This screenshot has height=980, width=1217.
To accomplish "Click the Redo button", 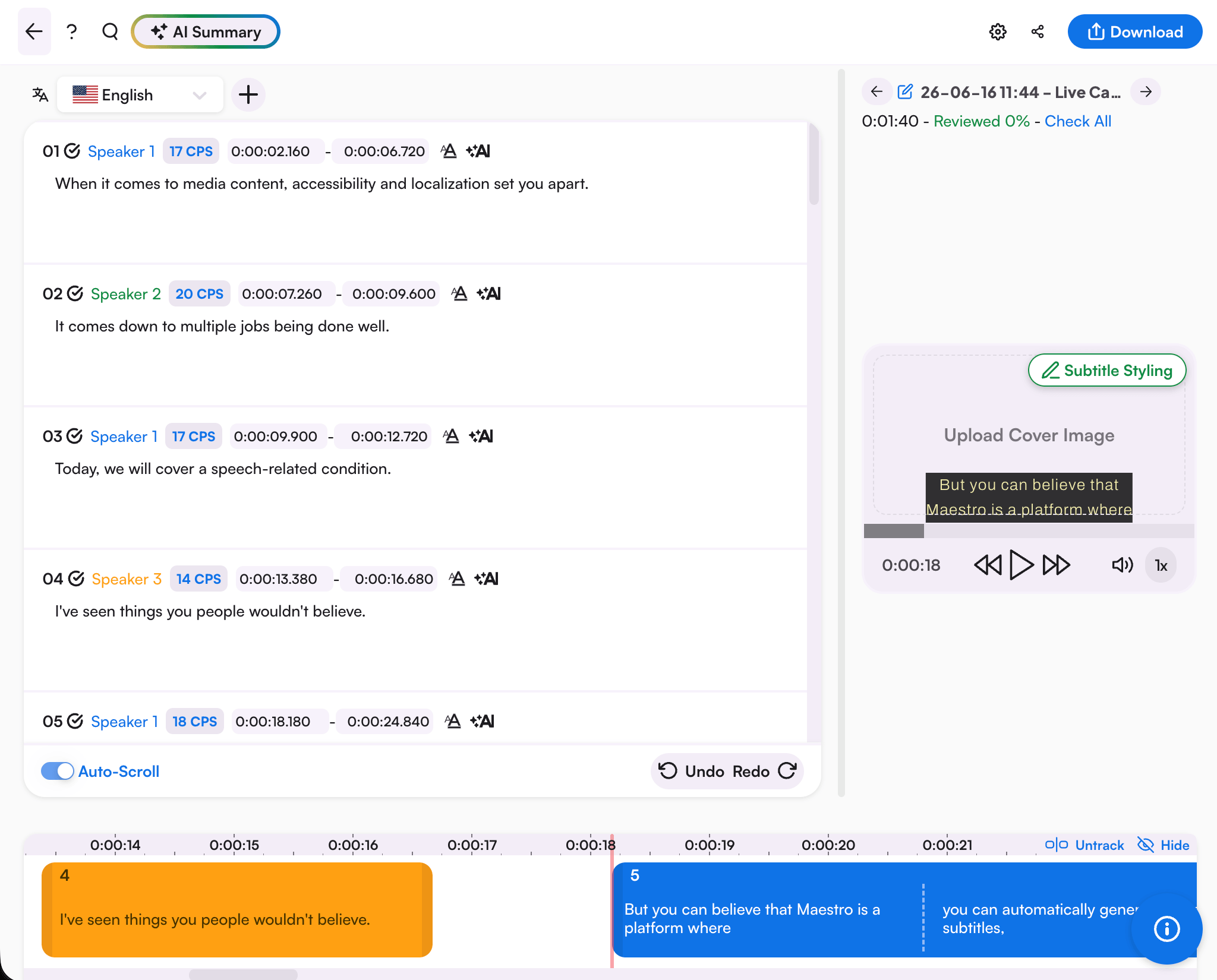I will click(x=765, y=771).
